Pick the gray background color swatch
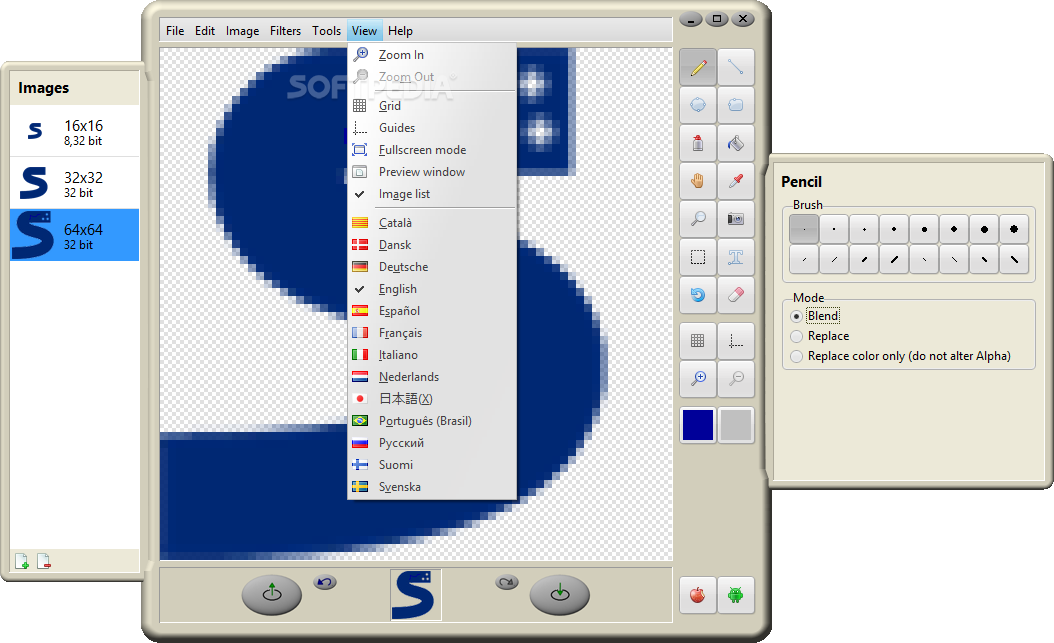This screenshot has height=643, width=1054. 735,425
